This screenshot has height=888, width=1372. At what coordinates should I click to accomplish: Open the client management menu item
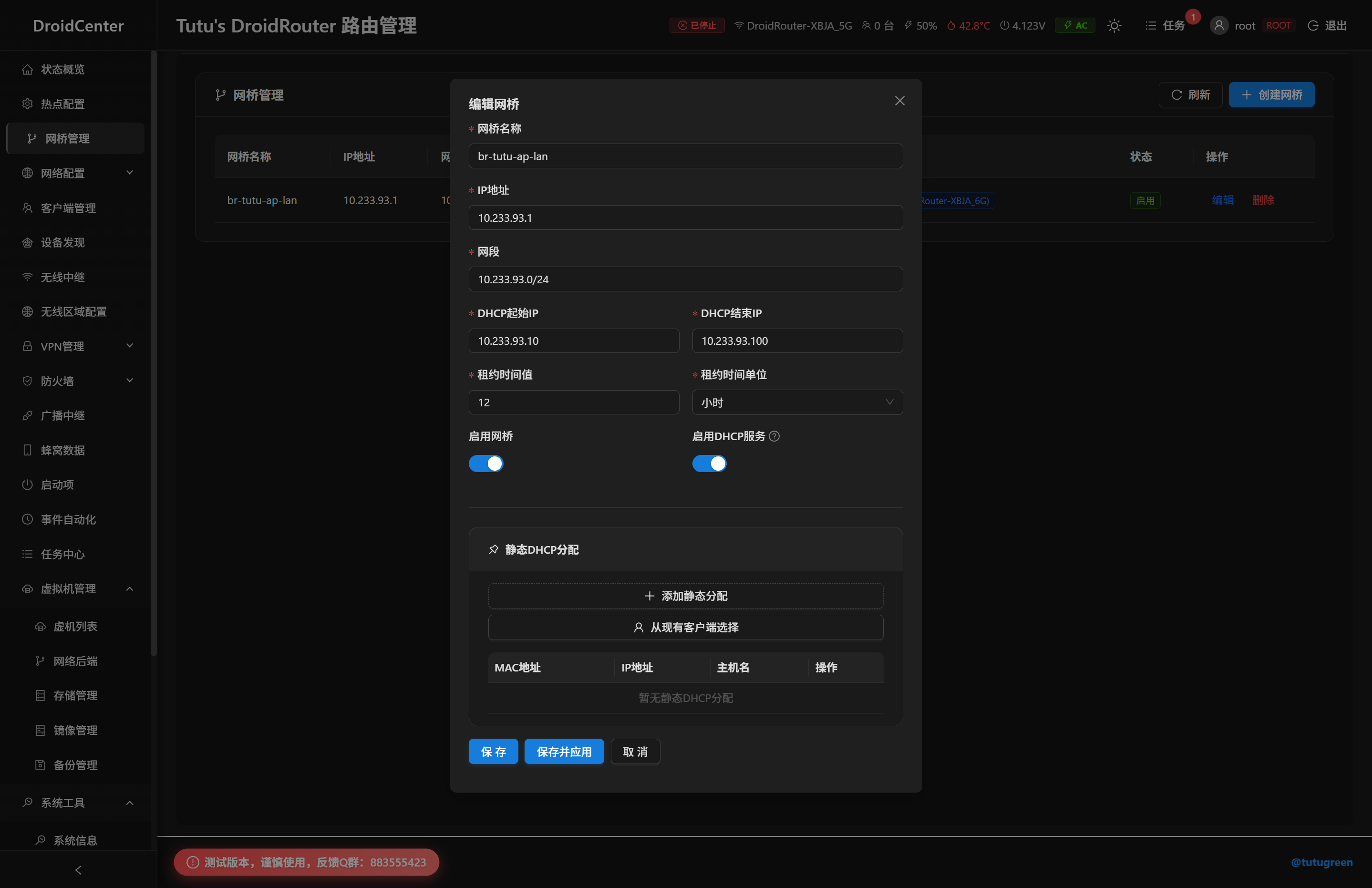(68, 207)
